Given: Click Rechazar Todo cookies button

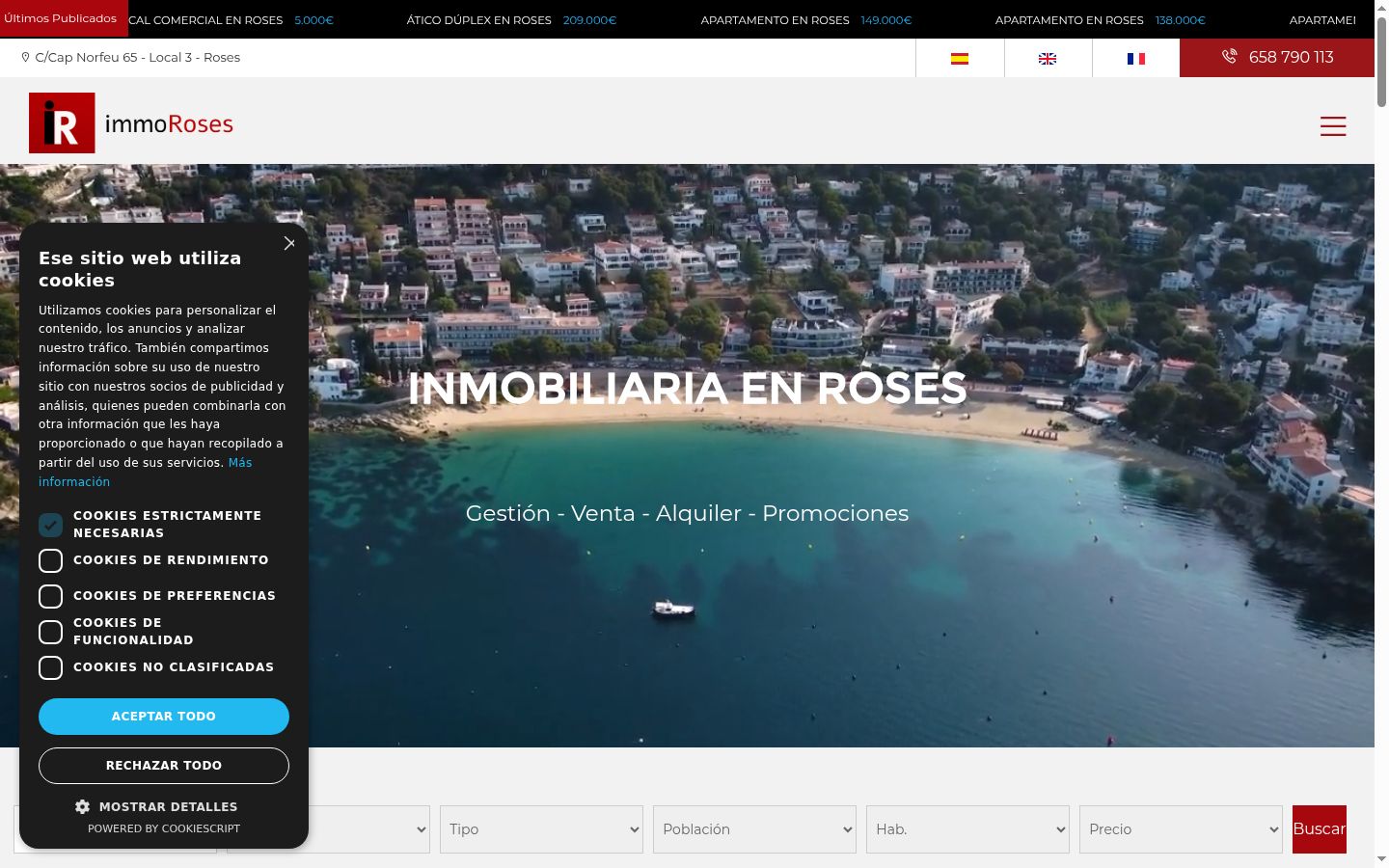Looking at the screenshot, I should click(164, 766).
